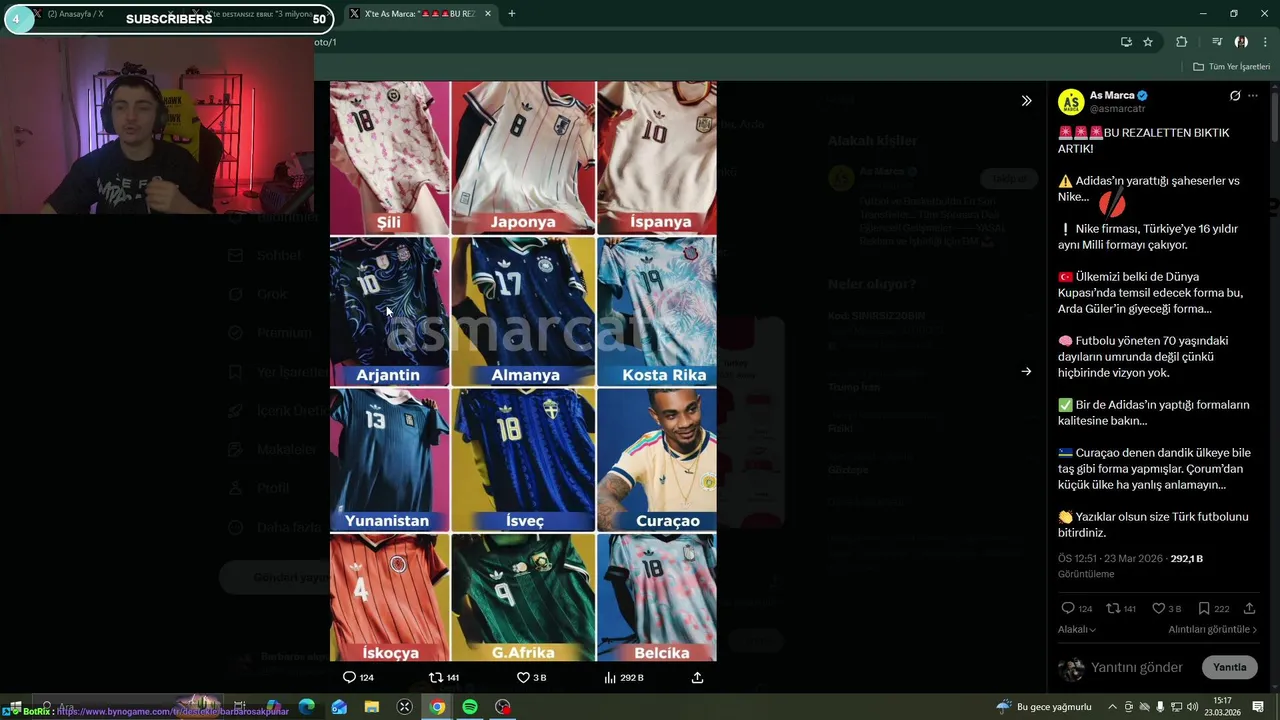1280x720 pixels.
Task: Expand the Alakalı sort dropdown
Action: (1077, 630)
